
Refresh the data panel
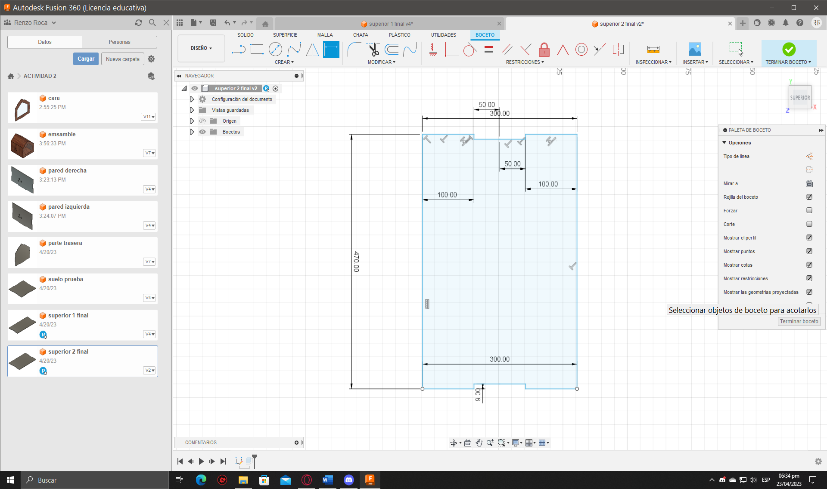(x=137, y=21)
